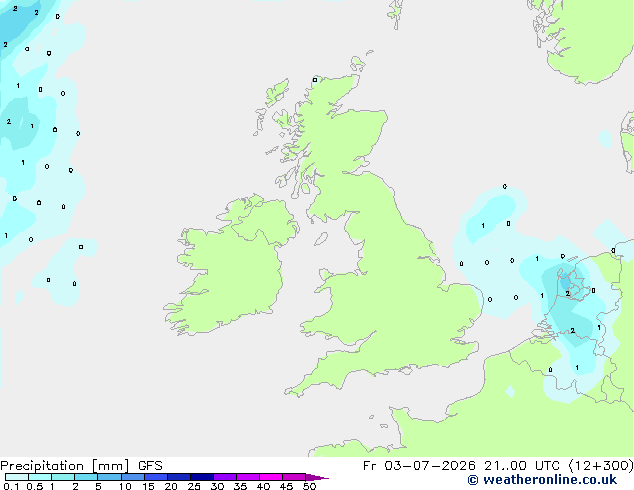Image resolution: width=634 pixels, height=490 pixels.
Task: Click the 0.1–0.5 mm lightest legend swatch
Action: click(x=17, y=477)
